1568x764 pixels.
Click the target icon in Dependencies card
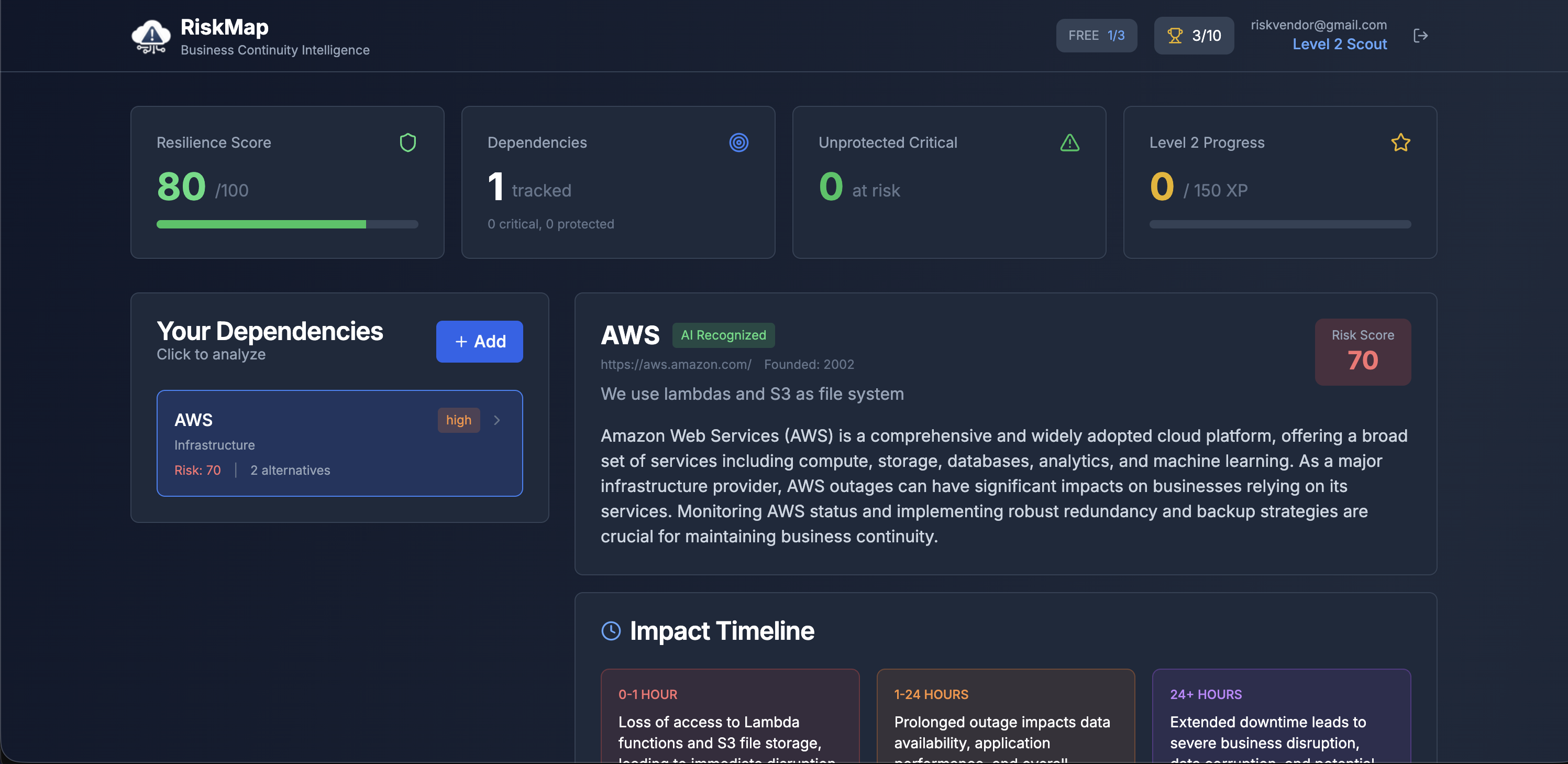[x=738, y=143]
